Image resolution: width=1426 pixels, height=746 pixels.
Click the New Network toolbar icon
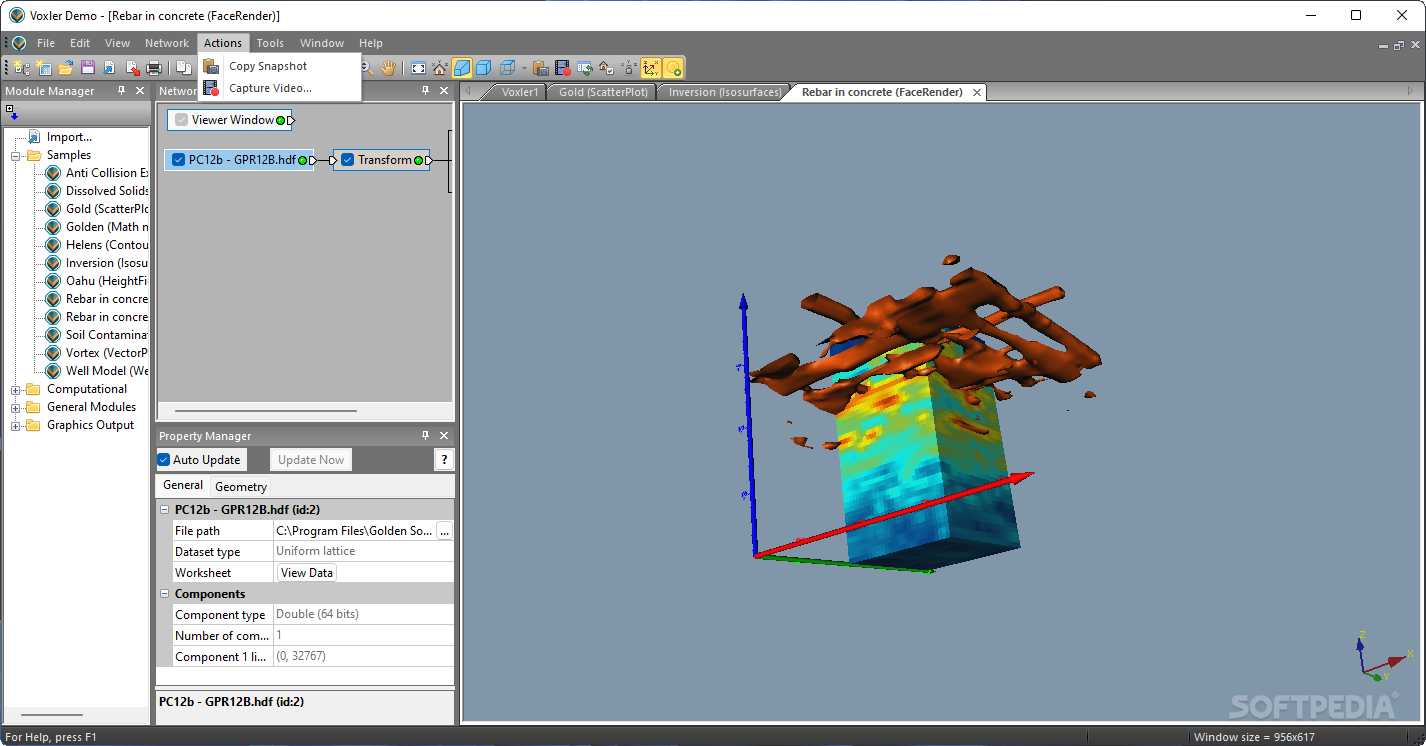tap(22, 68)
